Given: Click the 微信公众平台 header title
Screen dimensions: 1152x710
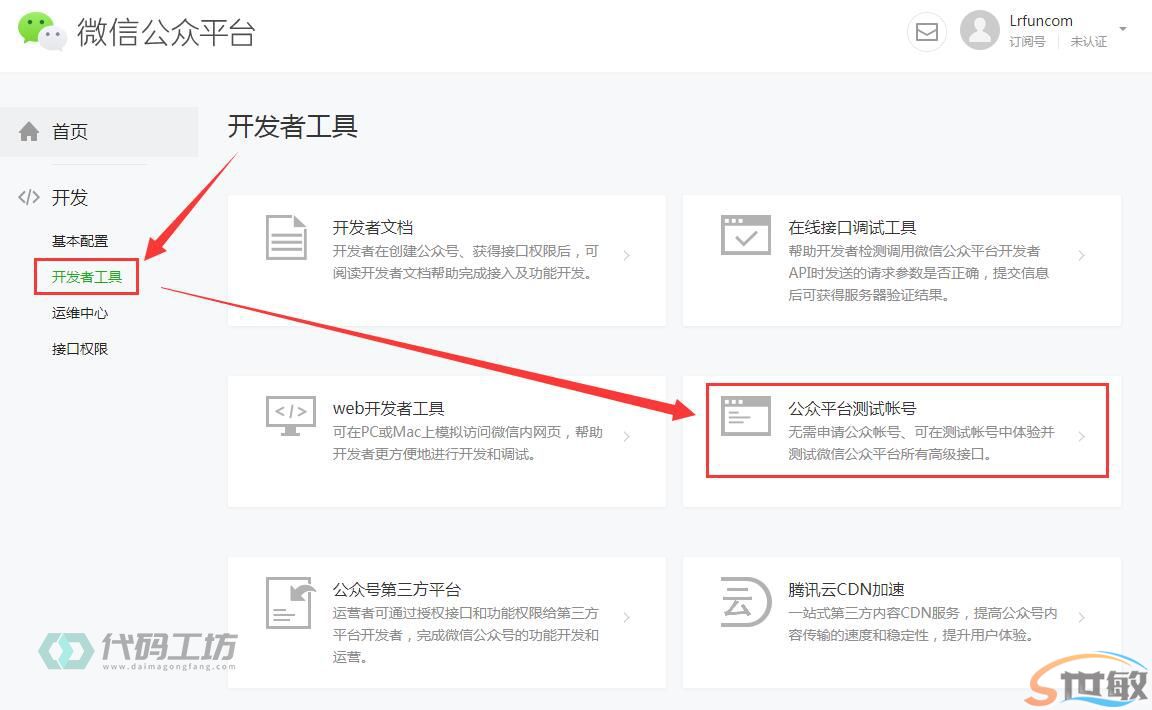Looking at the screenshot, I should pyautogui.click(x=166, y=32).
